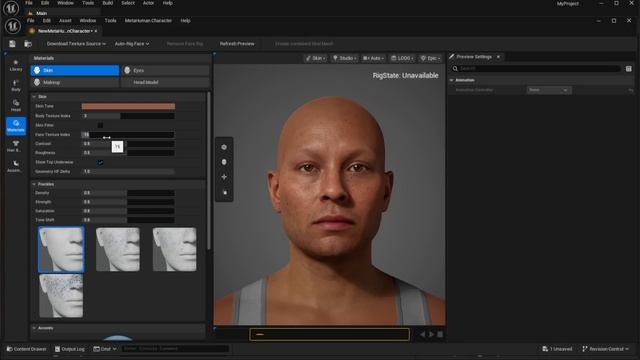The image size is (640, 360).
Task: Click the Skin Tone color bar
Action: click(x=128, y=106)
